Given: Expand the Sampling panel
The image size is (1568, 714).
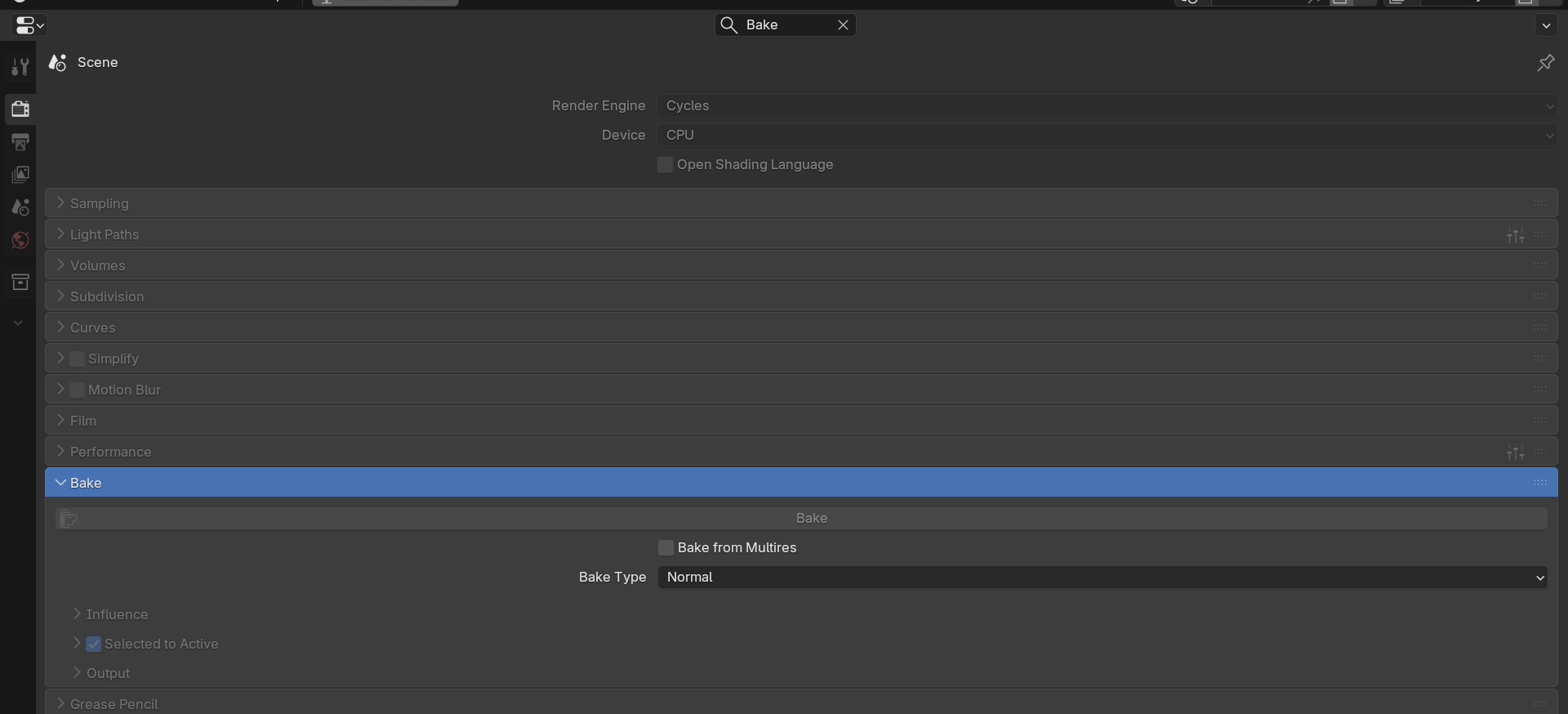Looking at the screenshot, I should [x=800, y=203].
